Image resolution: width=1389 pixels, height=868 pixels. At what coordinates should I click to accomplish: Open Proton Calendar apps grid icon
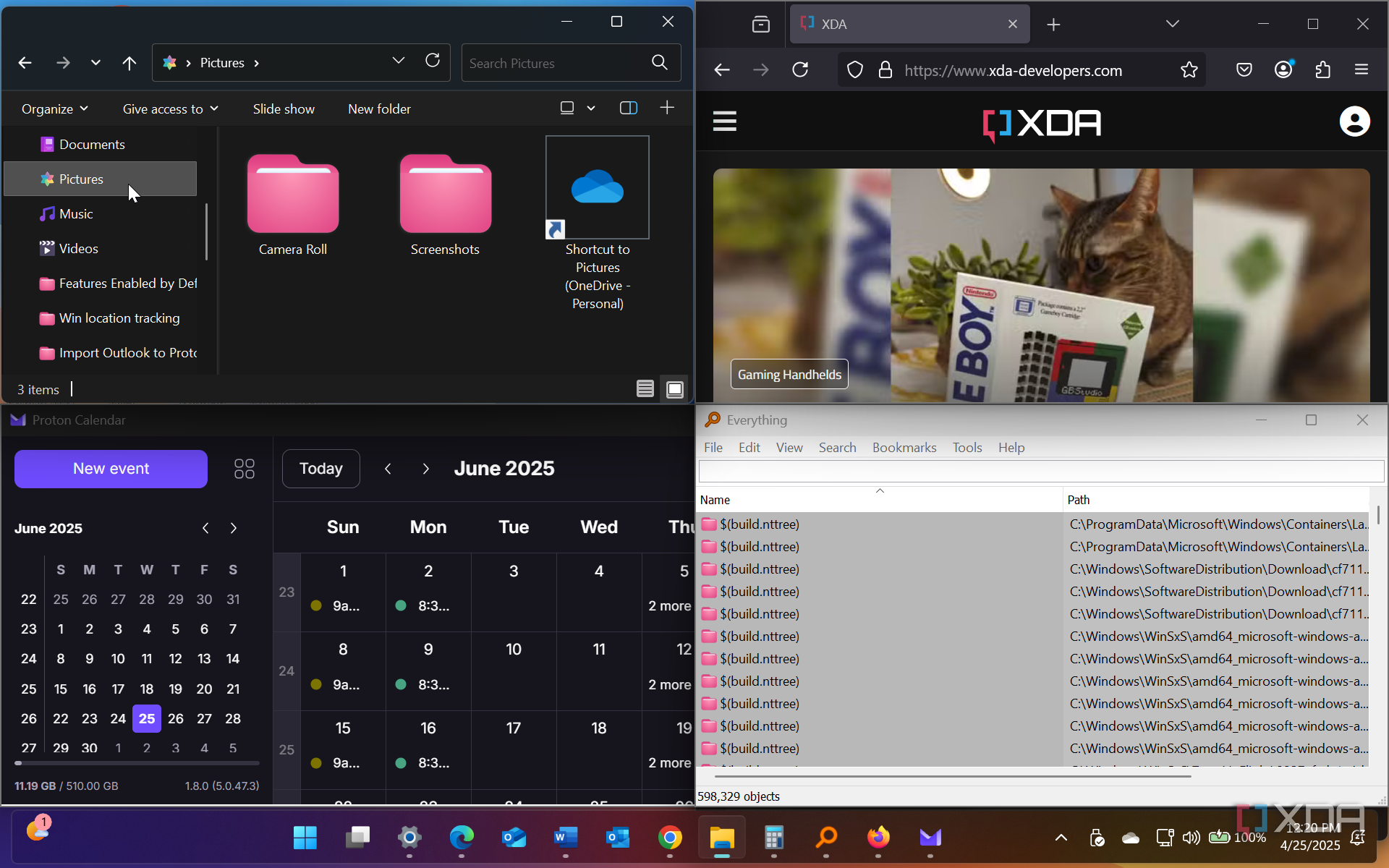(x=245, y=469)
